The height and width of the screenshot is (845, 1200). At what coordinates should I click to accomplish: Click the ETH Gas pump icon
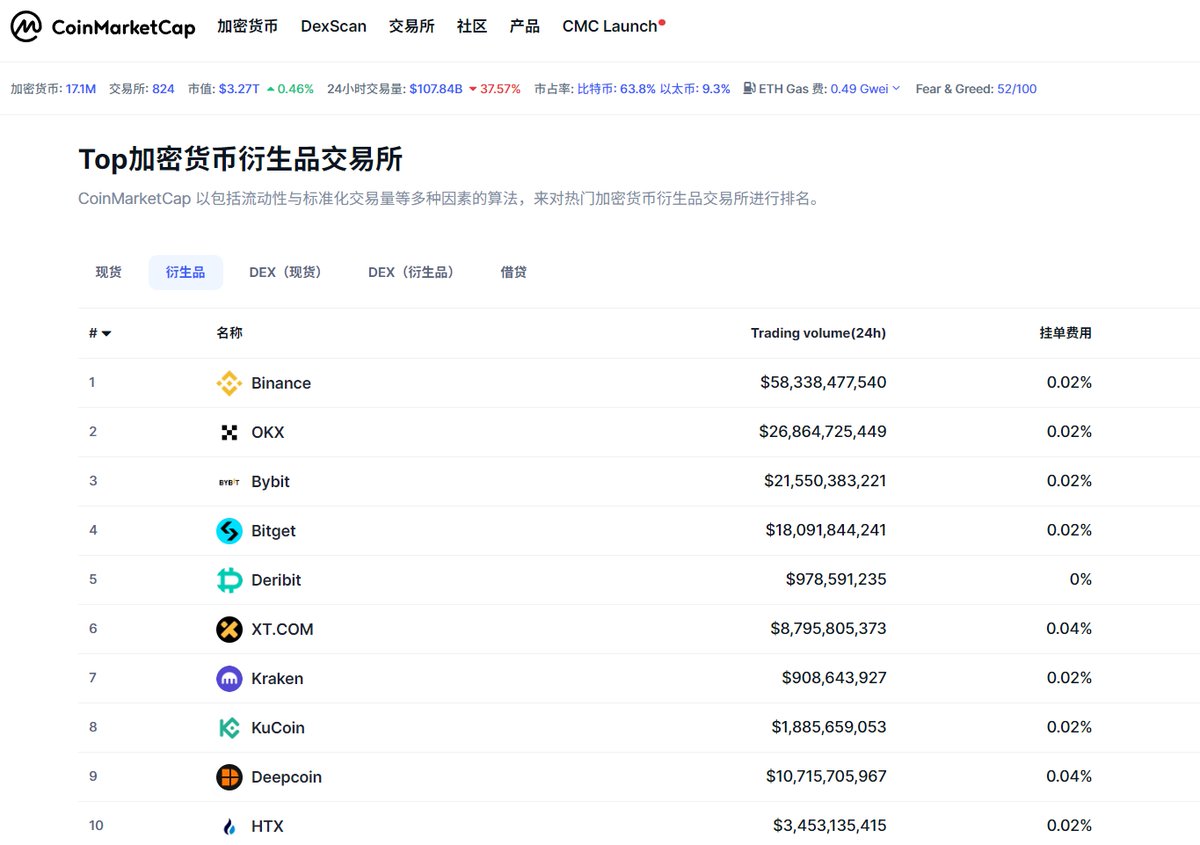click(x=749, y=89)
